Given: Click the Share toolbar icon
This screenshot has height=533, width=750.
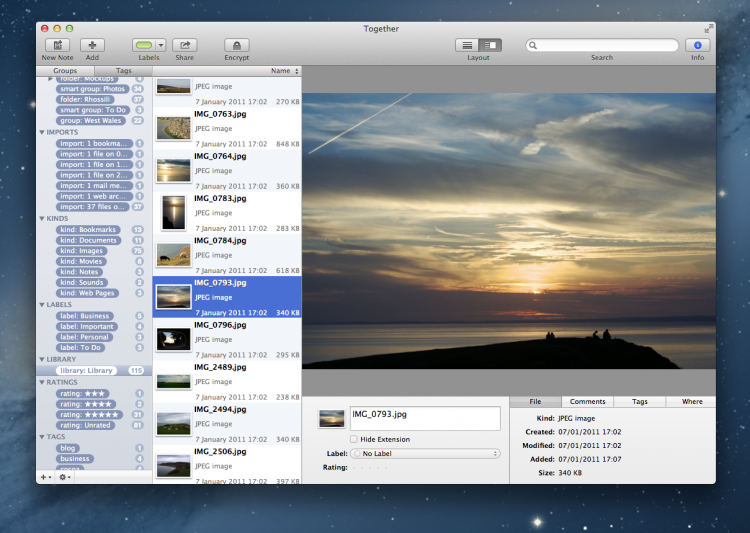Looking at the screenshot, I should [x=184, y=45].
